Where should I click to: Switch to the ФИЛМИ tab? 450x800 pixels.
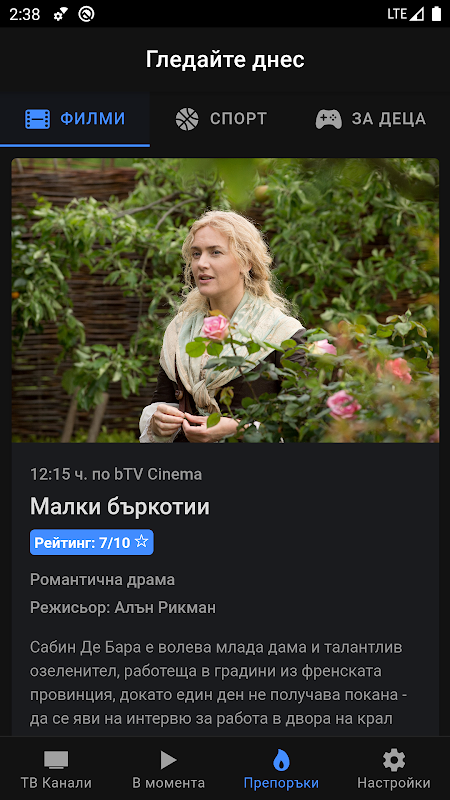[75, 119]
